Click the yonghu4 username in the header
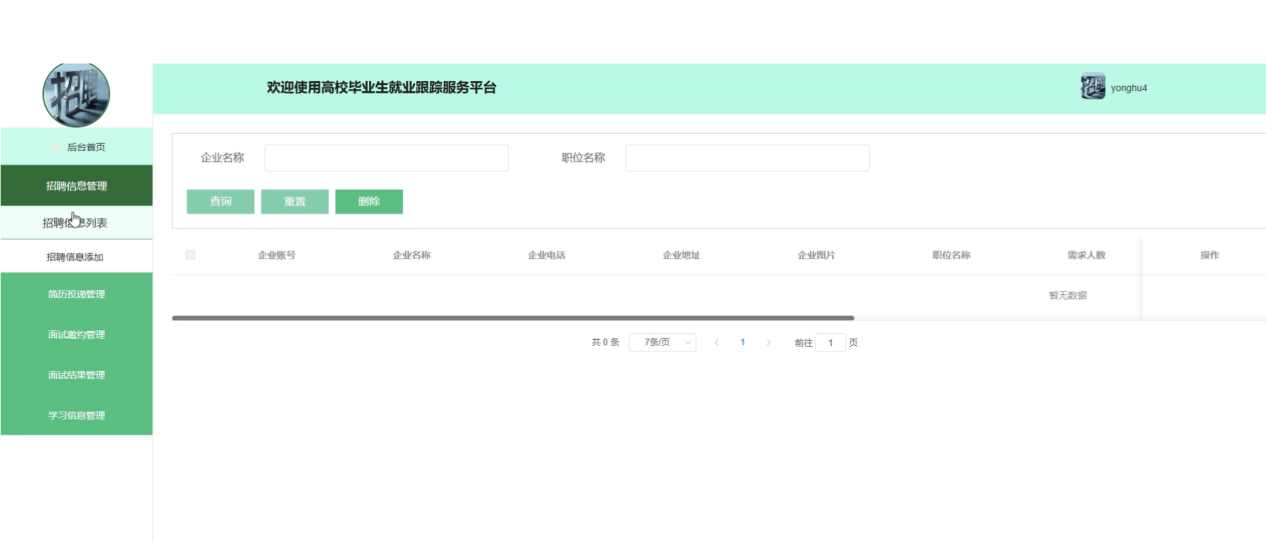 (x=1129, y=88)
